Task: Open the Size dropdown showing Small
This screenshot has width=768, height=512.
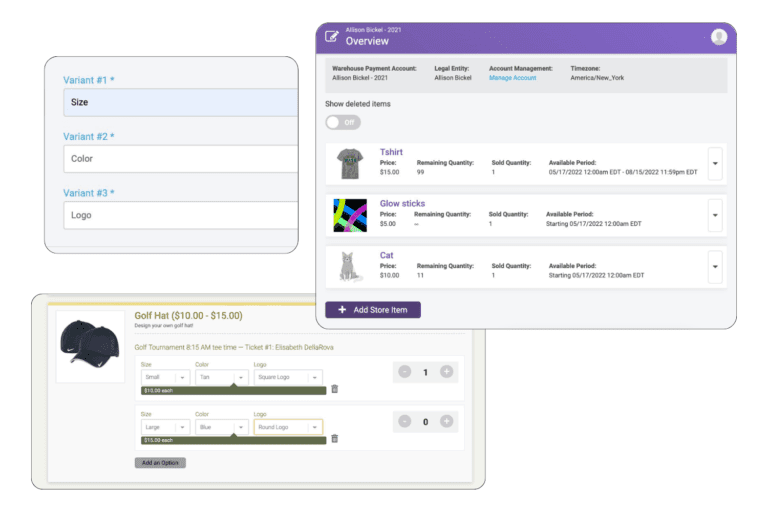Action: 165,378
